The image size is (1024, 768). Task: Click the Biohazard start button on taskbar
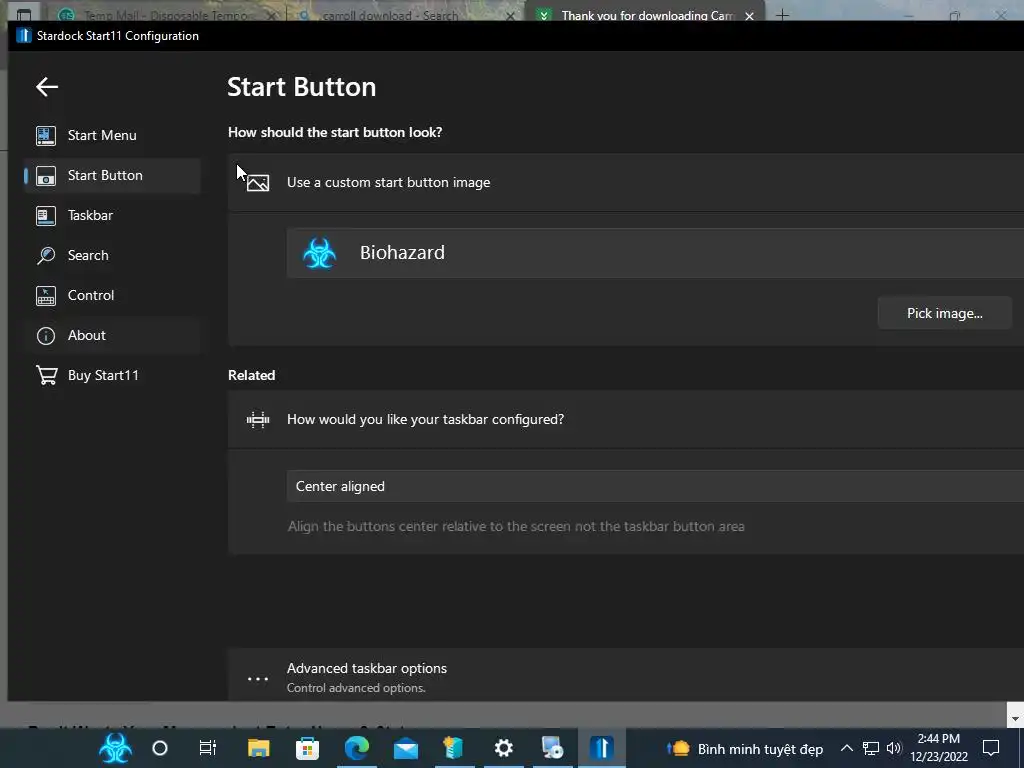coord(116,748)
